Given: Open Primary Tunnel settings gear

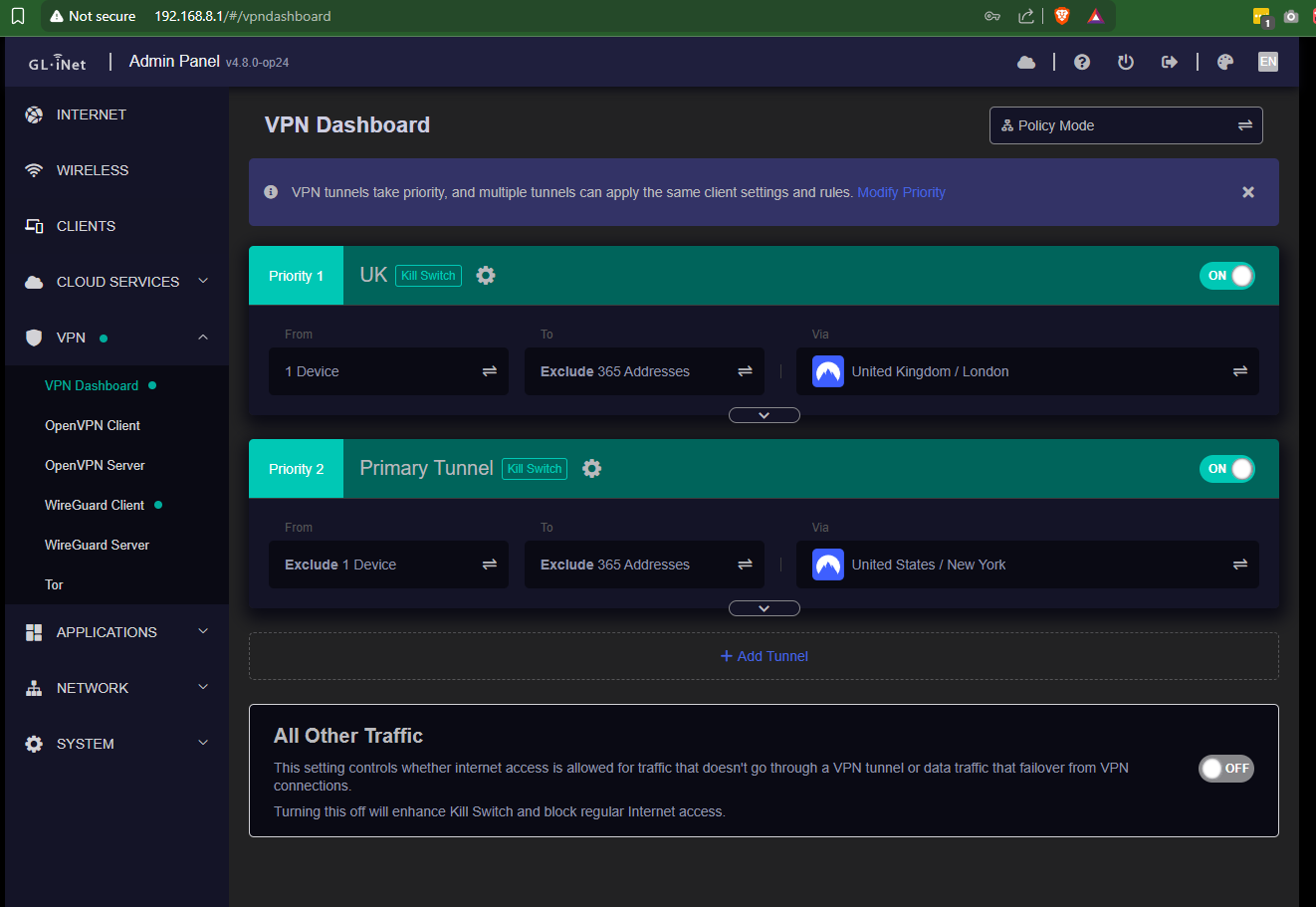Looking at the screenshot, I should [x=592, y=469].
